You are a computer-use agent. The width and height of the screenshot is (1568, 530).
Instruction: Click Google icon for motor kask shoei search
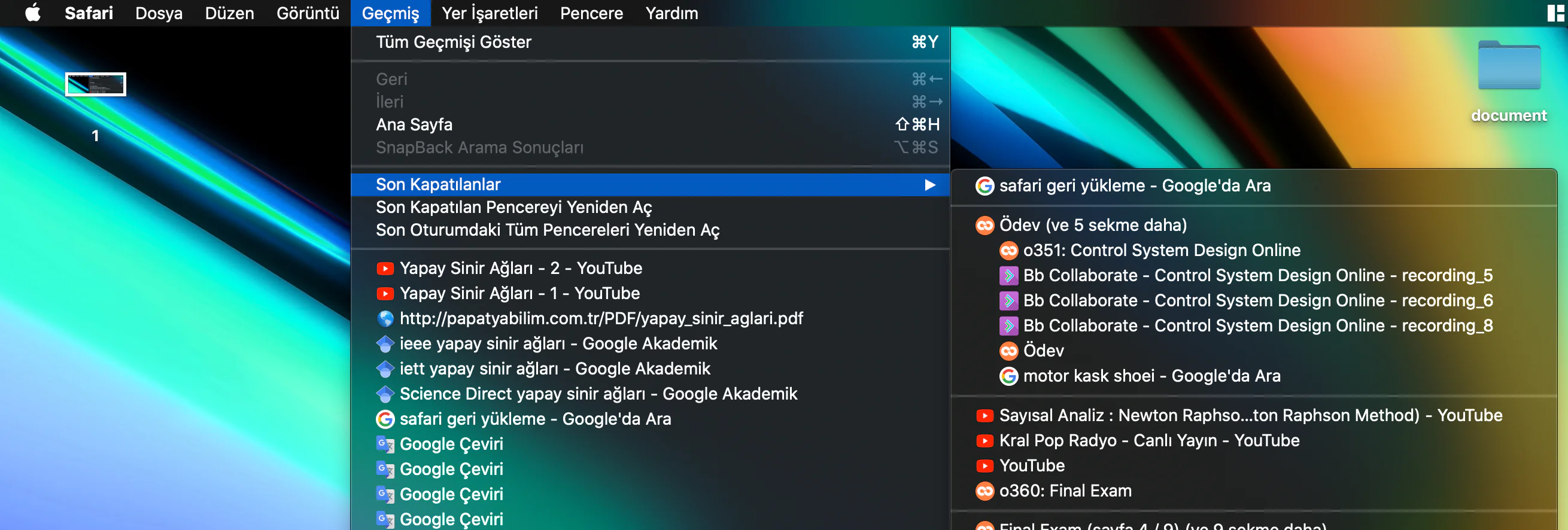pyautogui.click(x=1008, y=376)
